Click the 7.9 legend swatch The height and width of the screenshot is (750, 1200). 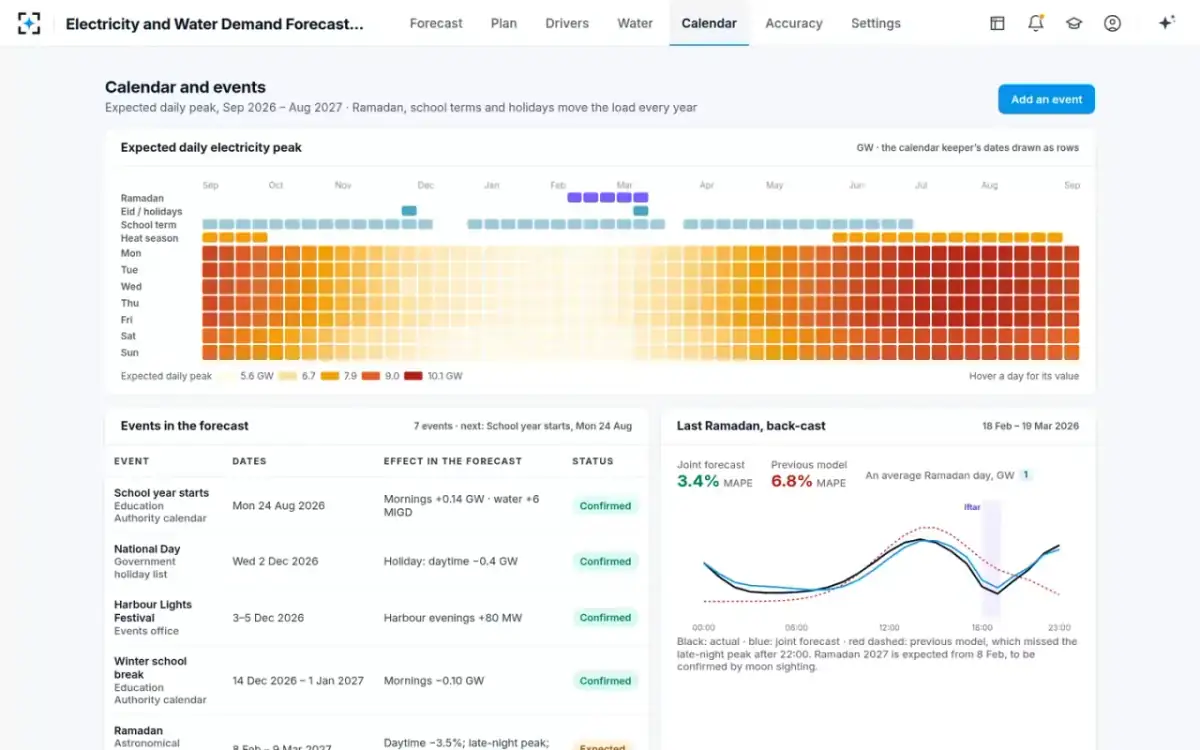tap(329, 376)
